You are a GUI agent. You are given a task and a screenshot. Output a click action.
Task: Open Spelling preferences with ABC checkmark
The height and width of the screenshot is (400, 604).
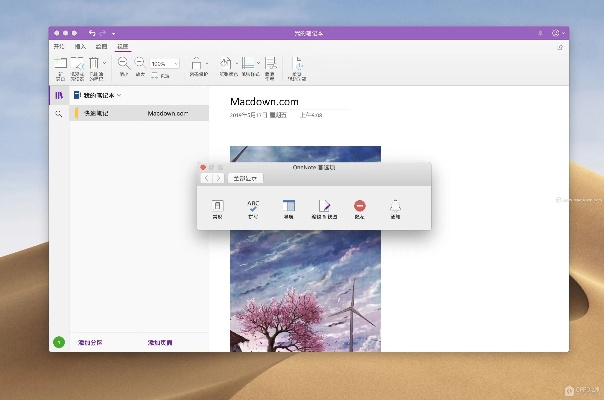(x=252, y=207)
